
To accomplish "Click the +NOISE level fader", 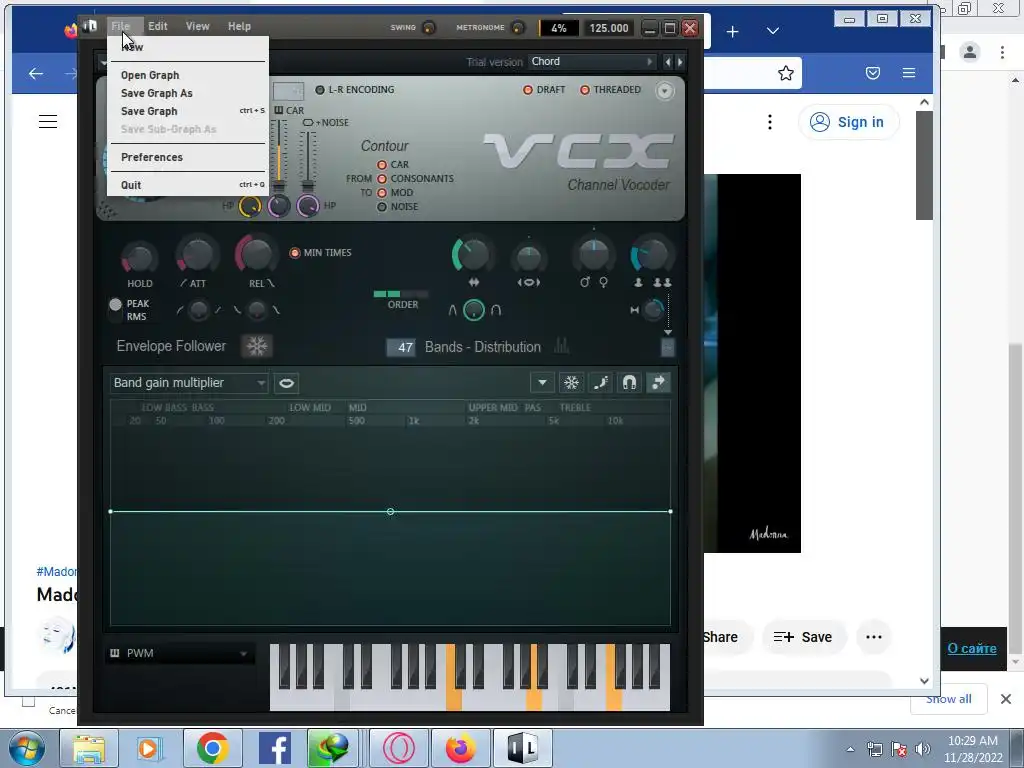I will pyautogui.click(x=308, y=160).
